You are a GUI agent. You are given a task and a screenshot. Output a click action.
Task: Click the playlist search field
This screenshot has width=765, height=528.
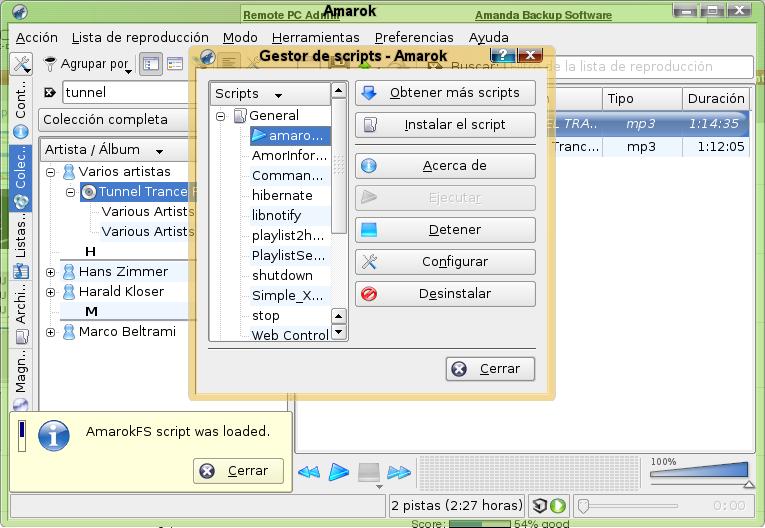(629, 66)
